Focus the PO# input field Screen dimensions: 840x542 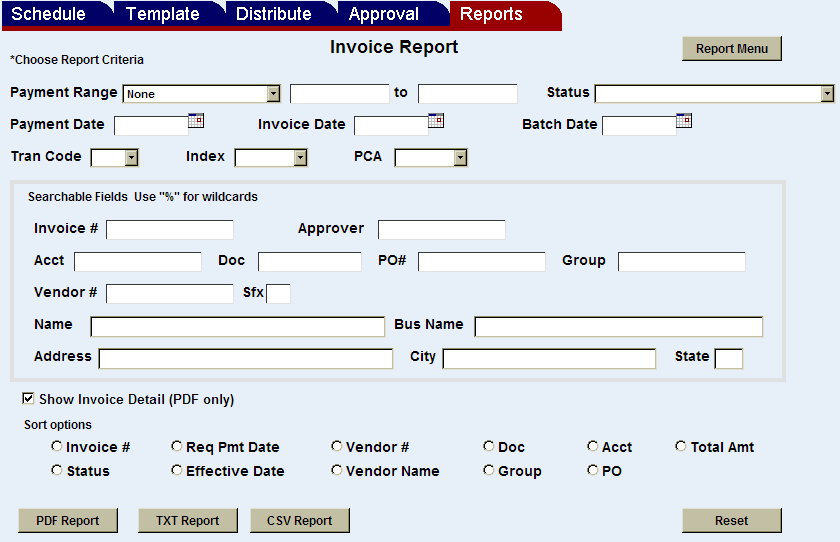482,262
